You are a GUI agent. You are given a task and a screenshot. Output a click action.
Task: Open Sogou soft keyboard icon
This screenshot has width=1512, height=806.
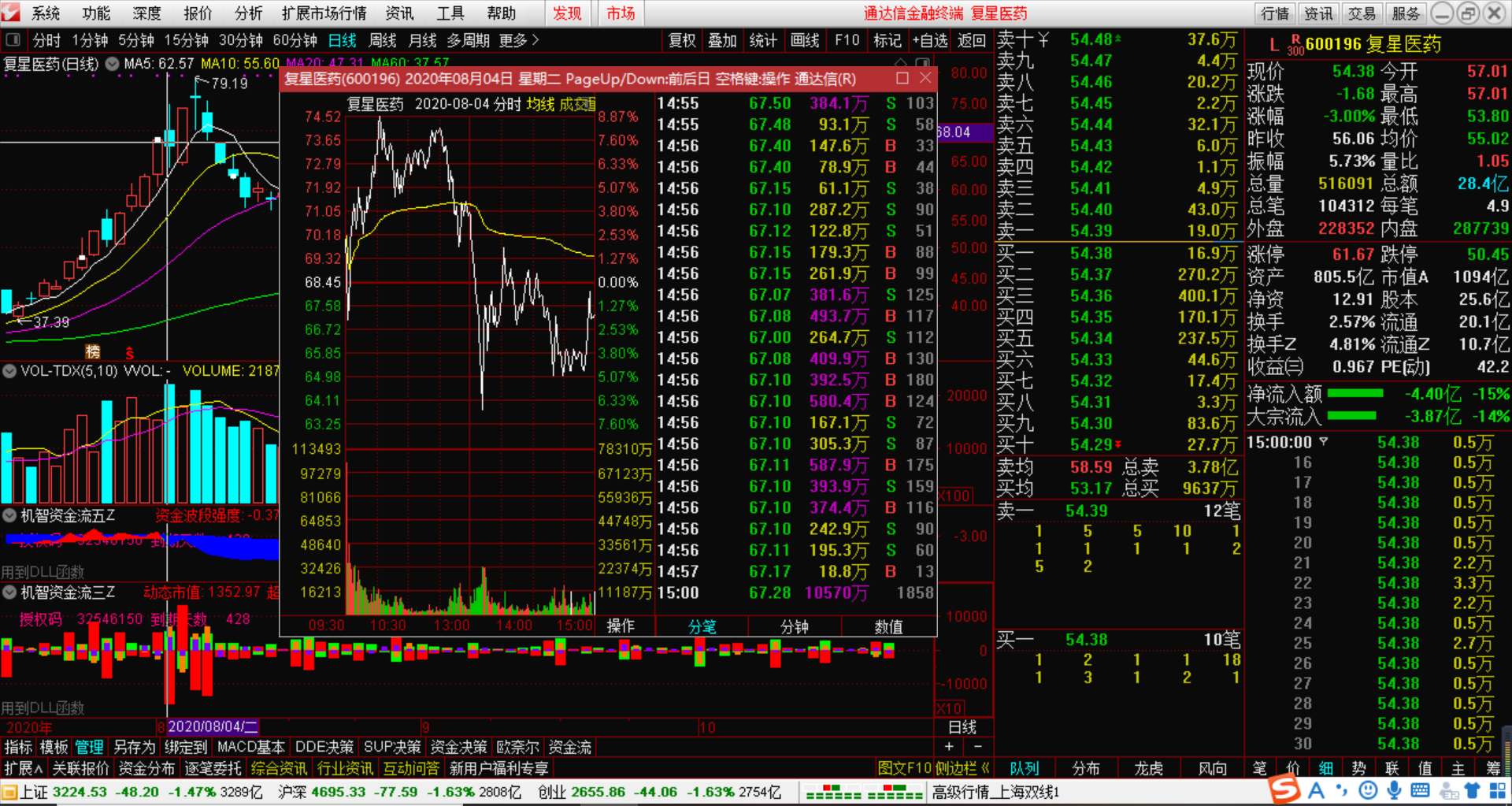(1421, 790)
